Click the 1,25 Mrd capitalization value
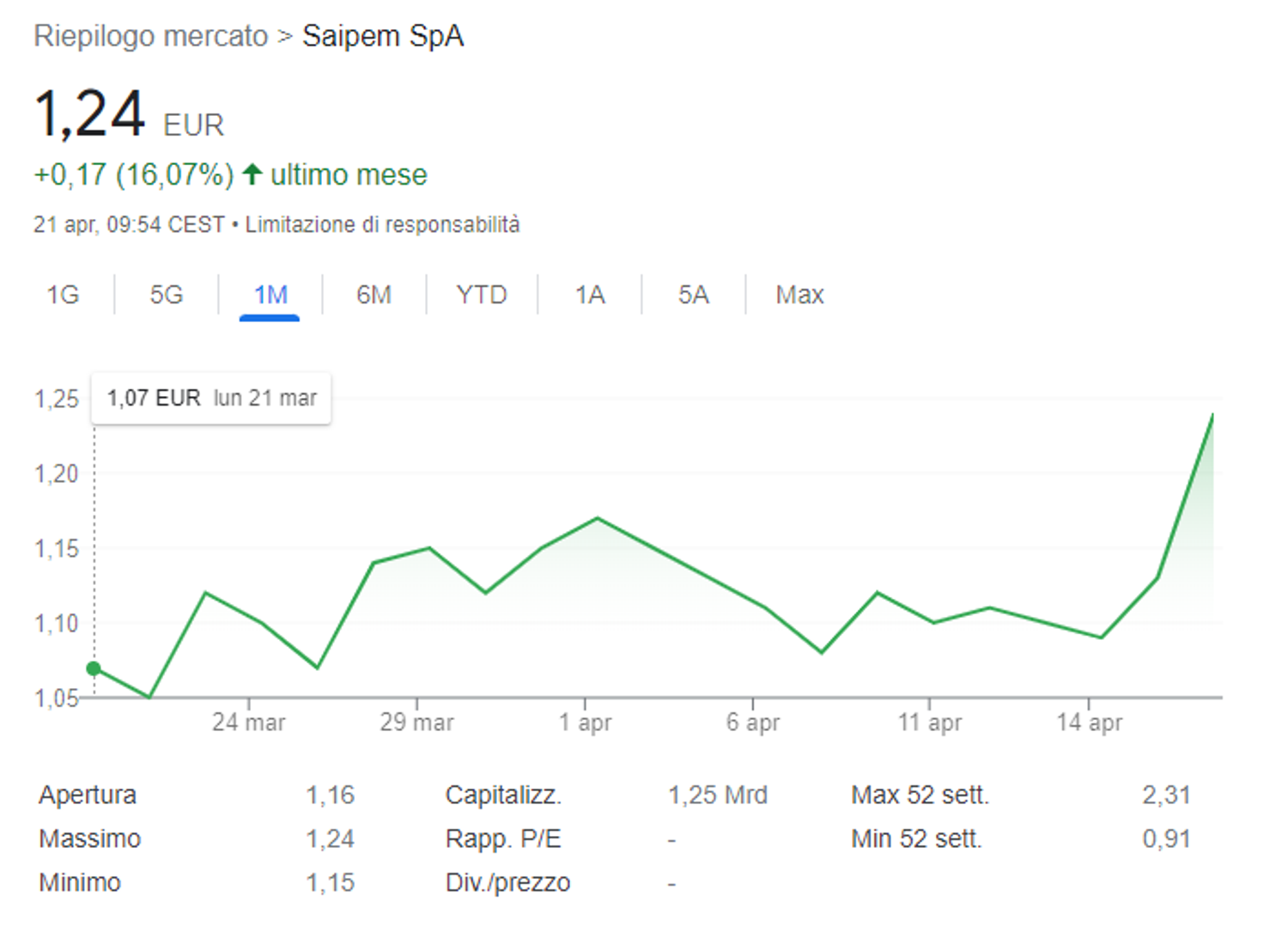1288x927 pixels. (x=718, y=795)
